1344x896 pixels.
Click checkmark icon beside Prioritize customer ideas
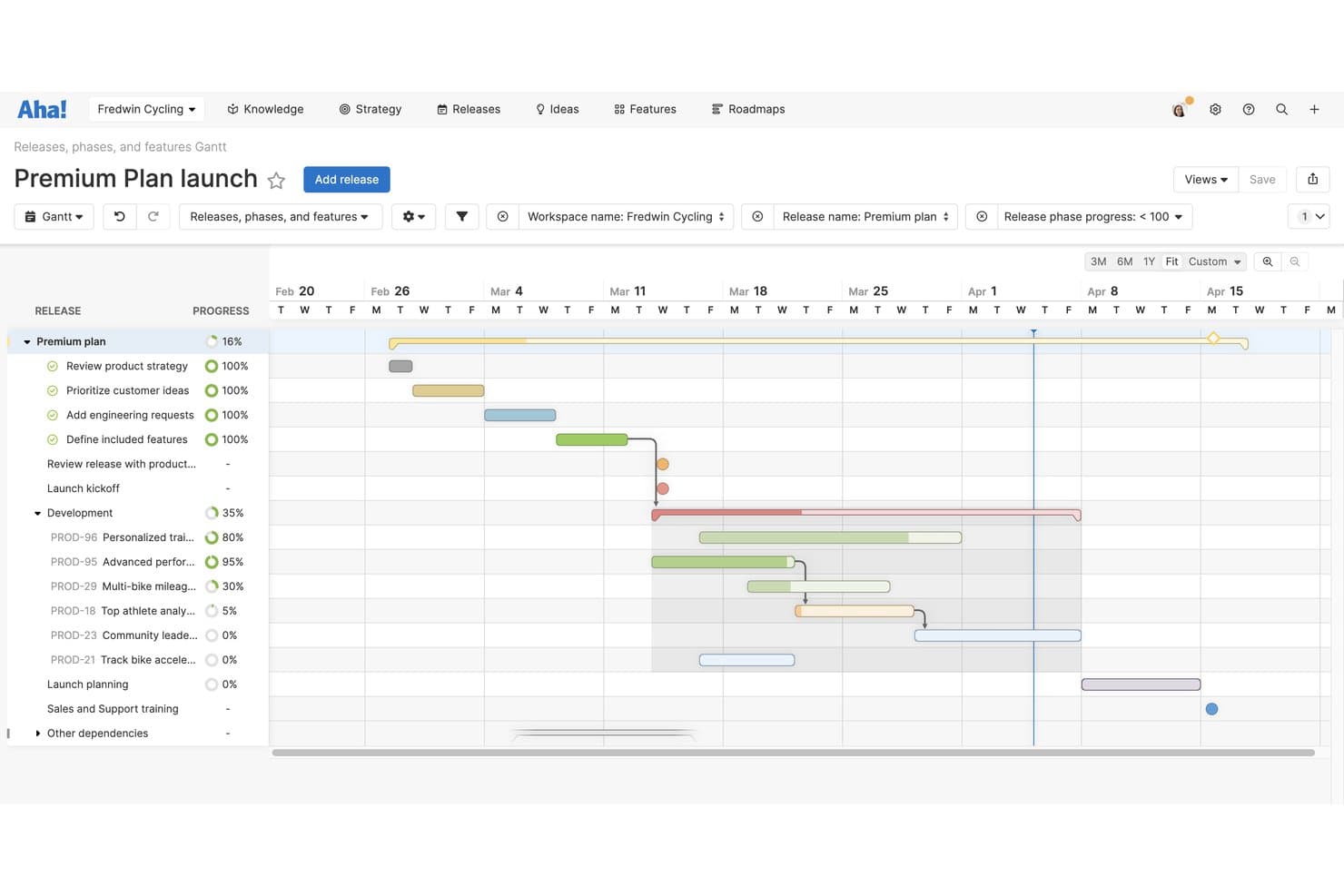(x=53, y=390)
